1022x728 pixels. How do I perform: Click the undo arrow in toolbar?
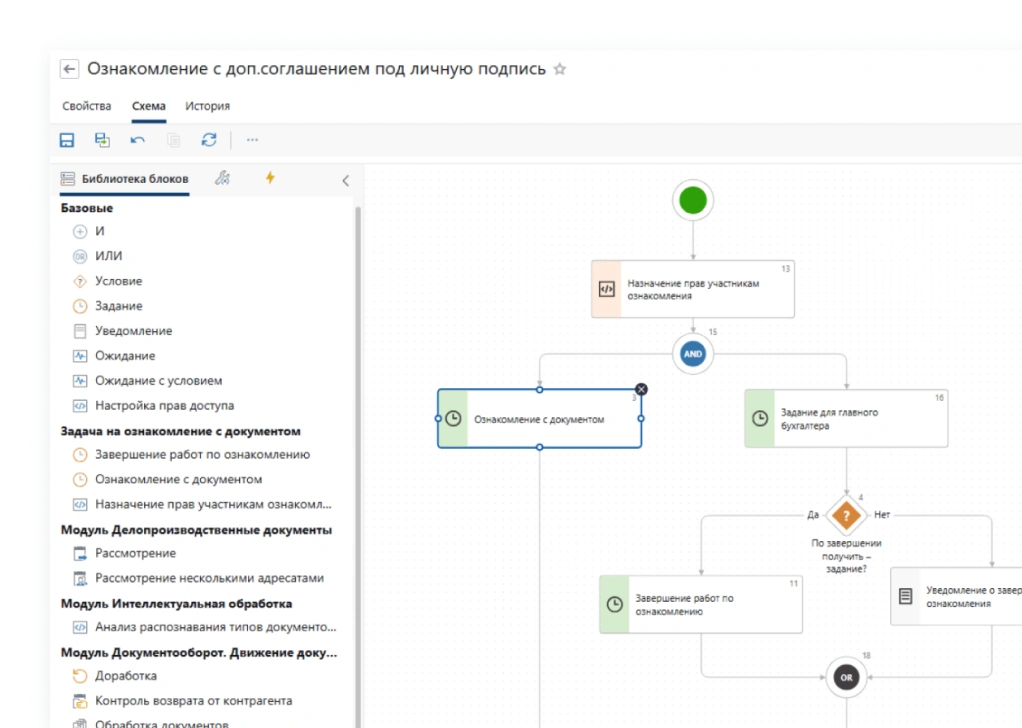coord(137,140)
